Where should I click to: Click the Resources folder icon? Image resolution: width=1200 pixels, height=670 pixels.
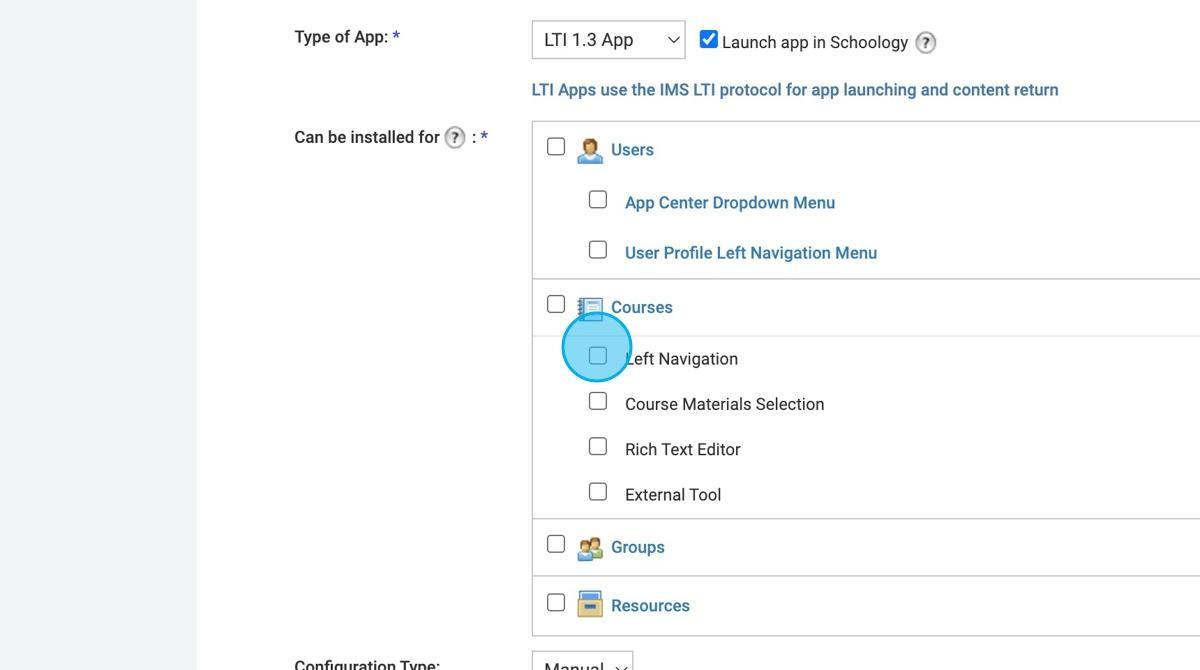click(x=591, y=604)
